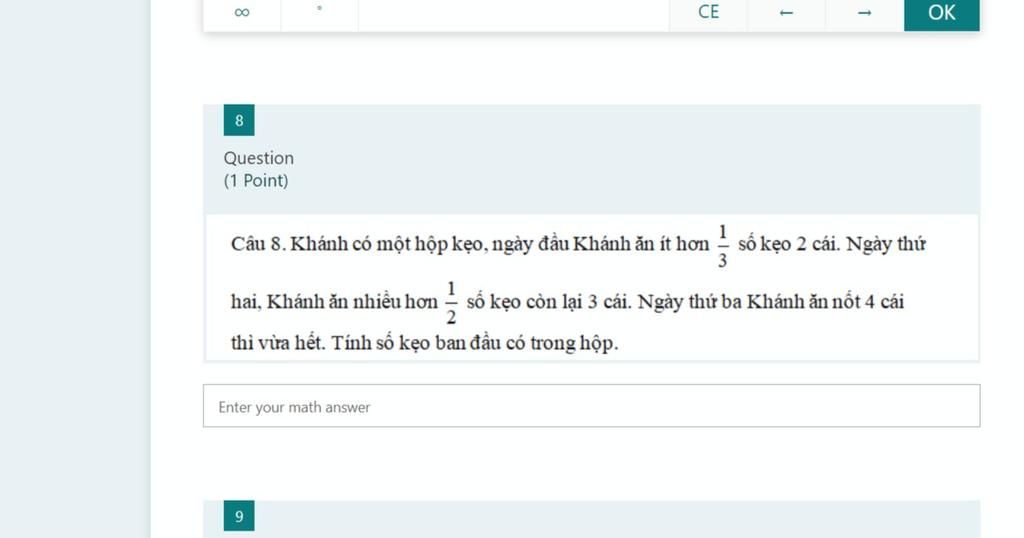This screenshot has height=538, width=1024.
Task: Click the 1/2 fraction in the question
Action: click(x=451, y=302)
